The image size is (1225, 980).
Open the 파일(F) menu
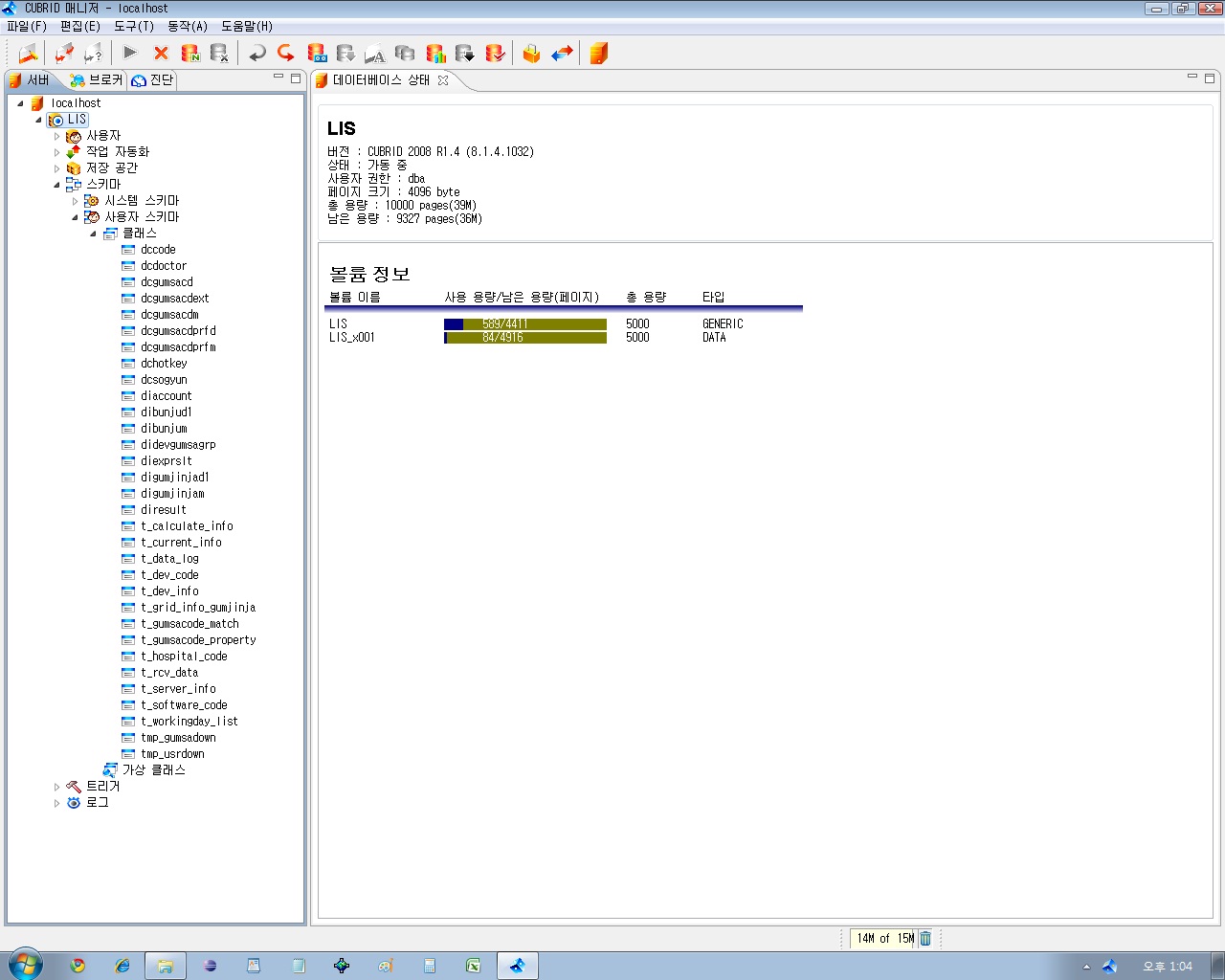point(27,27)
